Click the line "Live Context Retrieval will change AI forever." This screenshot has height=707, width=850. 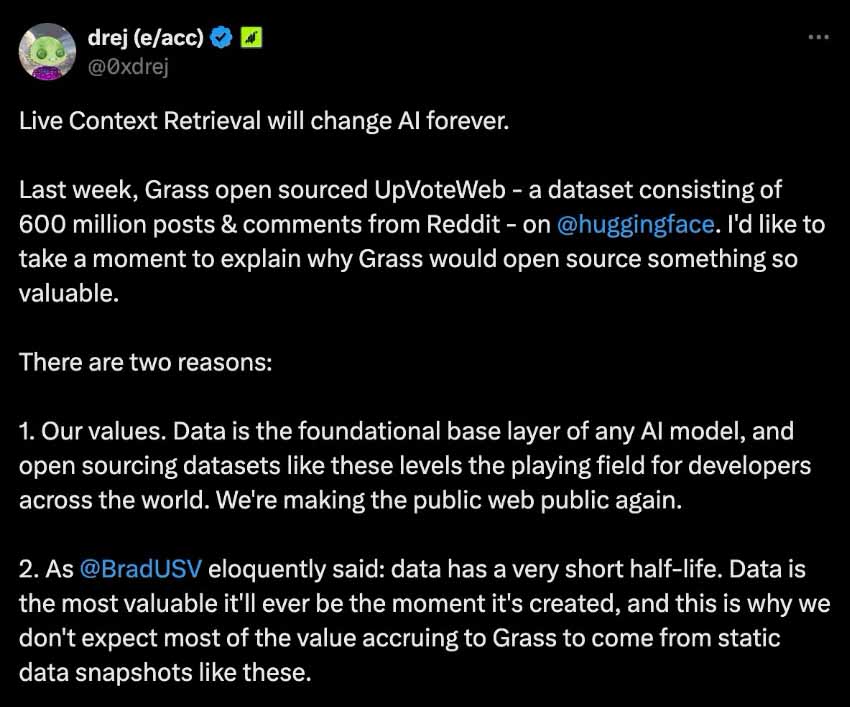(264, 122)
